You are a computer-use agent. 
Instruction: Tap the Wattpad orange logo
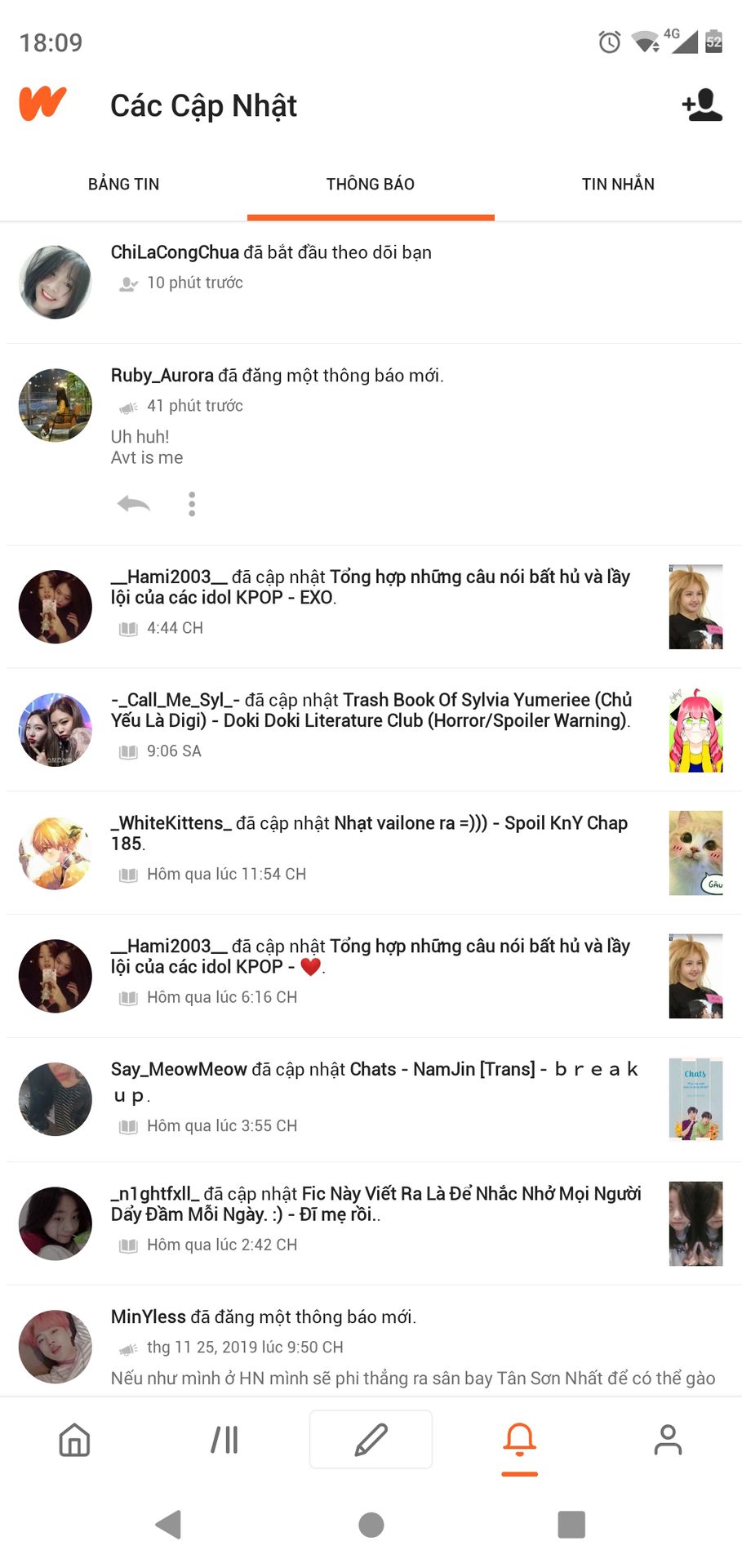coord(42,104)
